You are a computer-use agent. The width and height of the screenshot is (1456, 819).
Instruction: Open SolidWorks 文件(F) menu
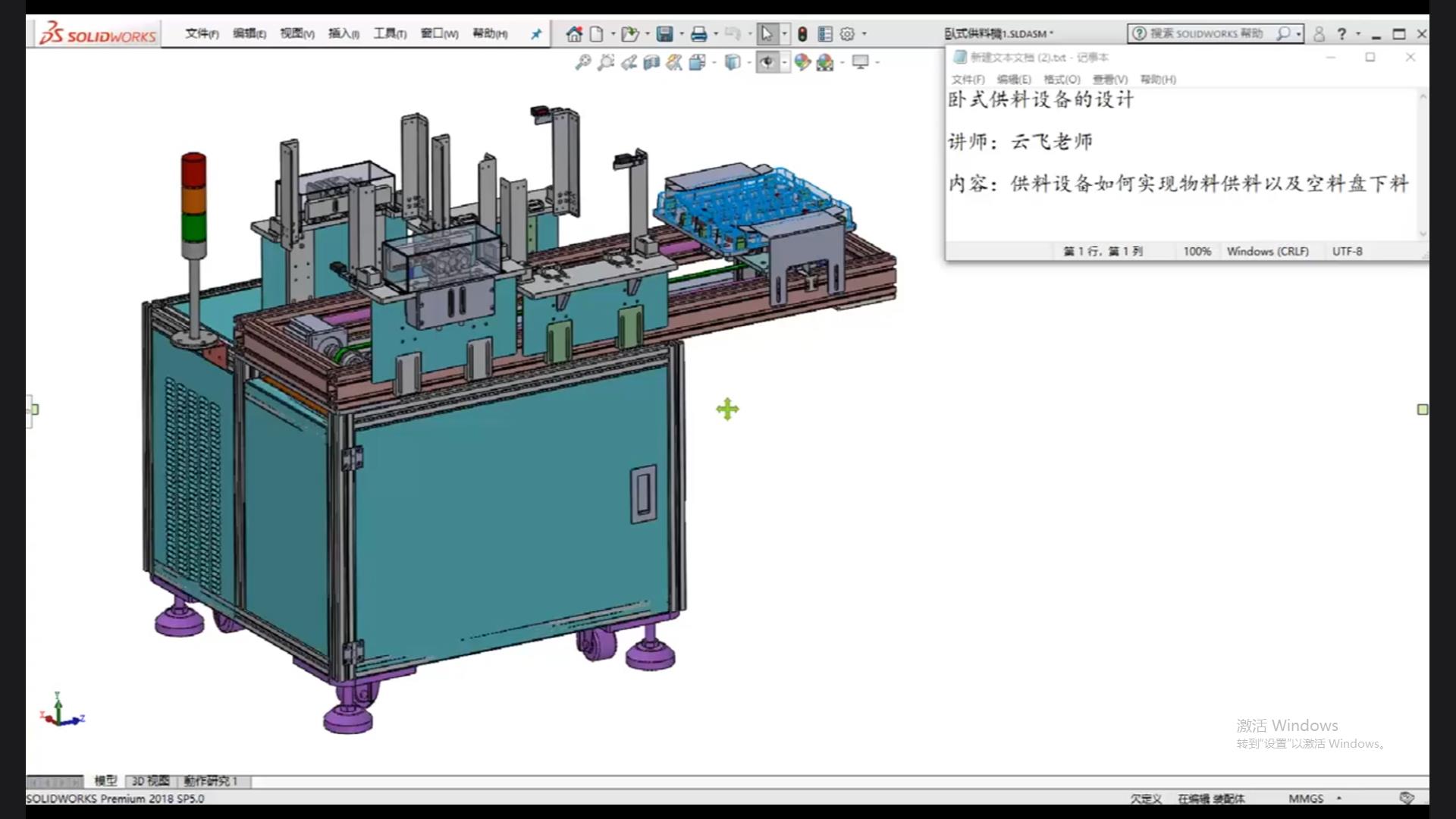202,34
